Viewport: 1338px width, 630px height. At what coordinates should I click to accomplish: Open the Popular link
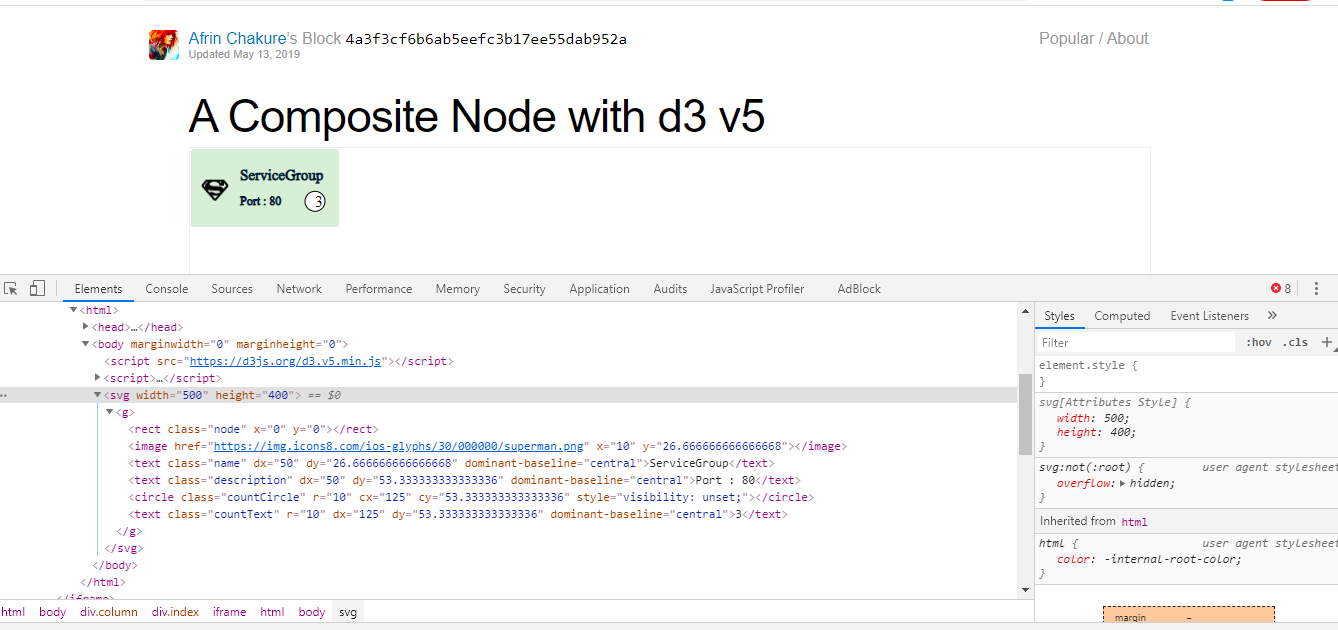(1066, 38)
